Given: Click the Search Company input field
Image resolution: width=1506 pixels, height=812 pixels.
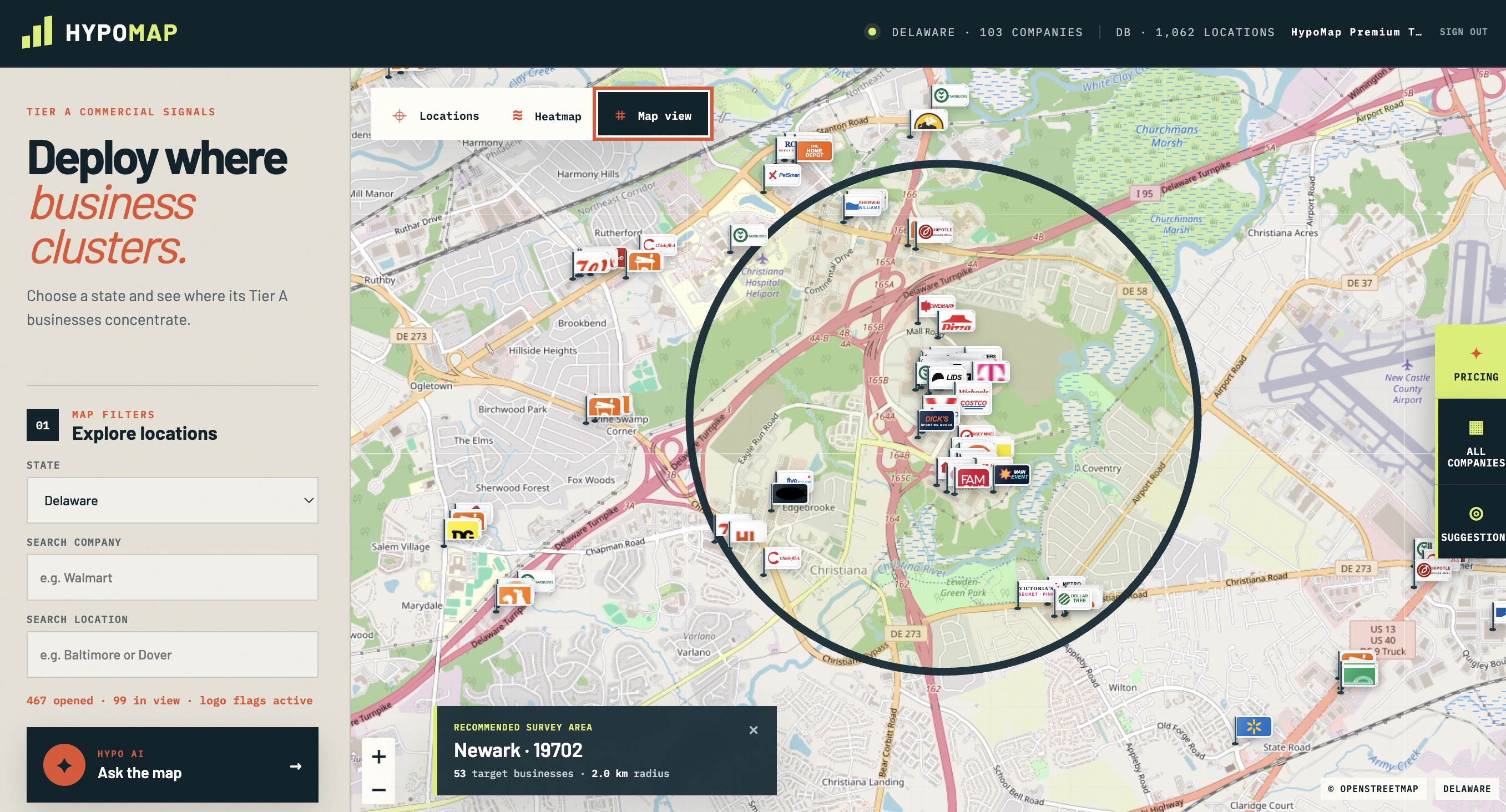Looking at the screenshot, I should (x=173, y=578).
